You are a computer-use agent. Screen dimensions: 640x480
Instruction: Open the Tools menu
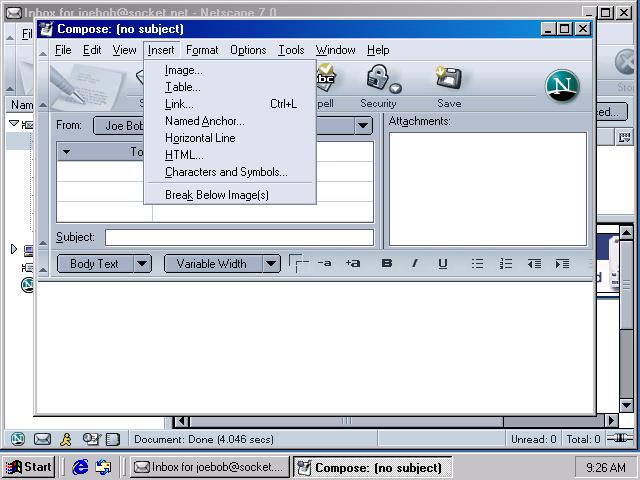pyautogui.click(x=291, y=50)
